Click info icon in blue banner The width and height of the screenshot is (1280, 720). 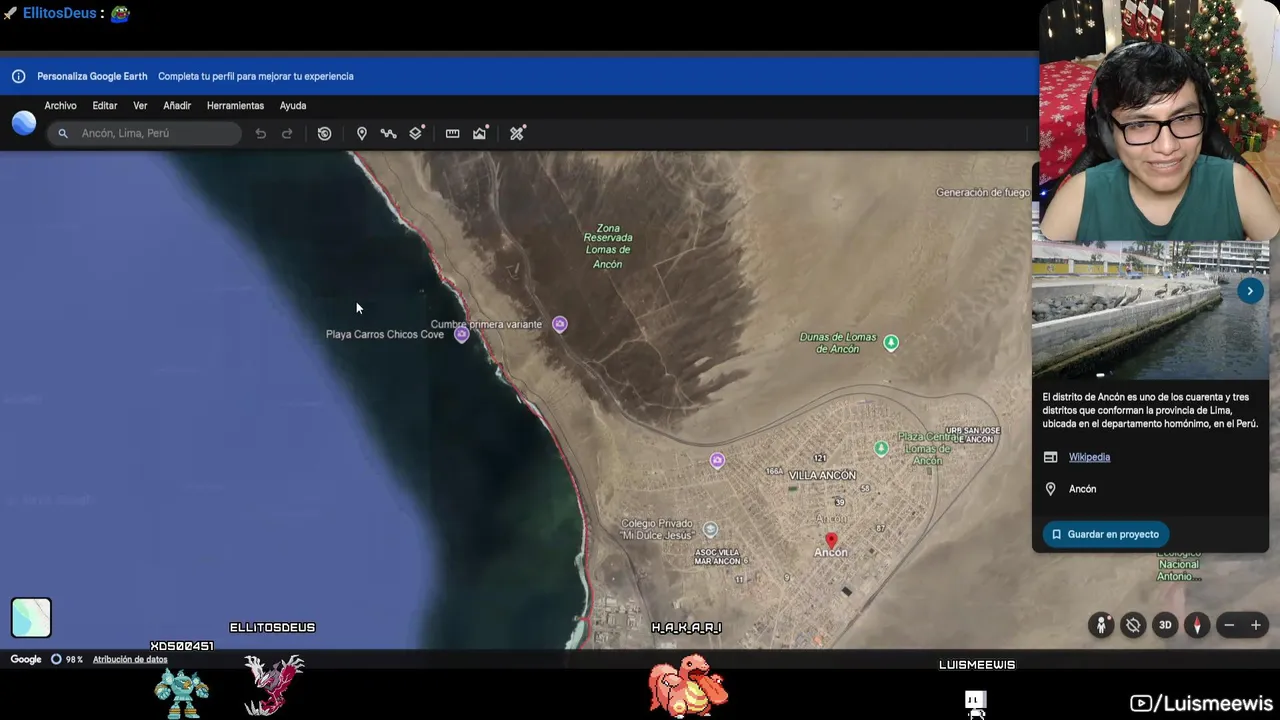point(18,76)
